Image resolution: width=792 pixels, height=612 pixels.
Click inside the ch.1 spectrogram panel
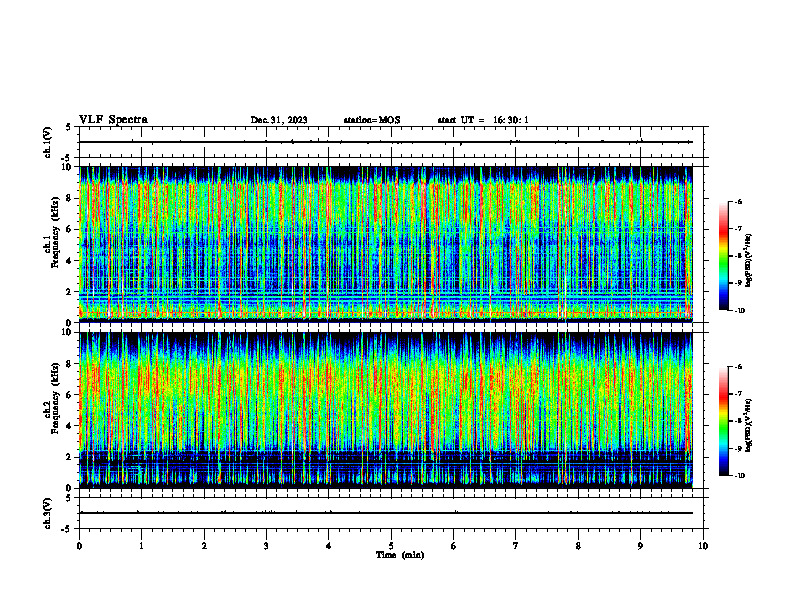[x=386, y=244]
